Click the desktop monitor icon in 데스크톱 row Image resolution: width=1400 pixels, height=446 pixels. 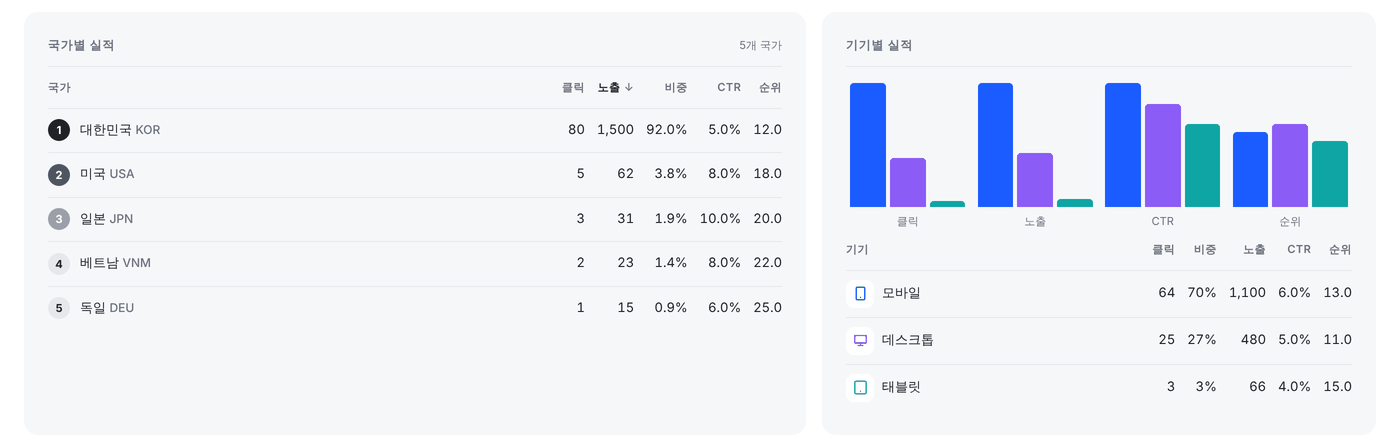(860, 340)
